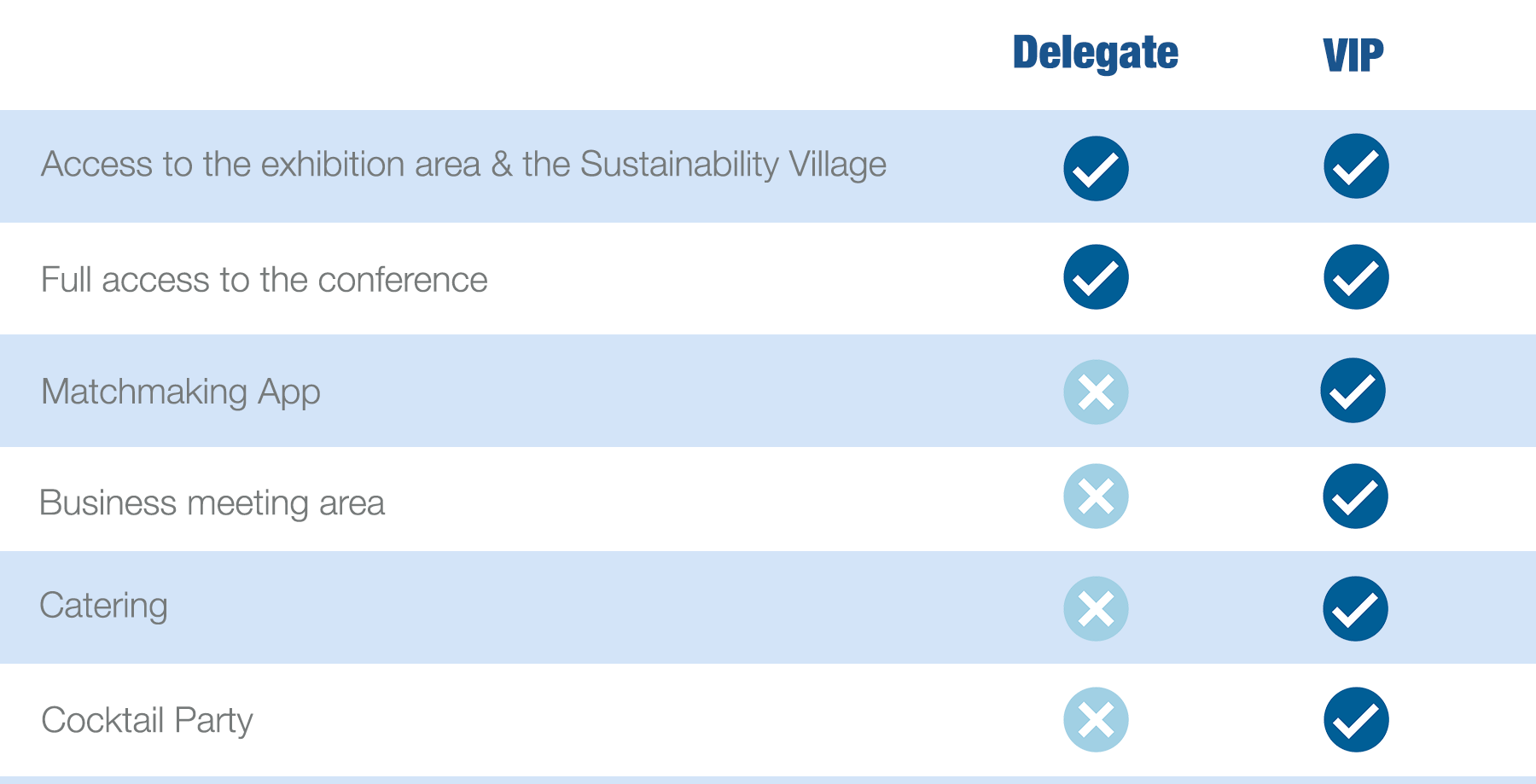Click Delegate checkmark for exhibition area access

tap(1096, 168)
